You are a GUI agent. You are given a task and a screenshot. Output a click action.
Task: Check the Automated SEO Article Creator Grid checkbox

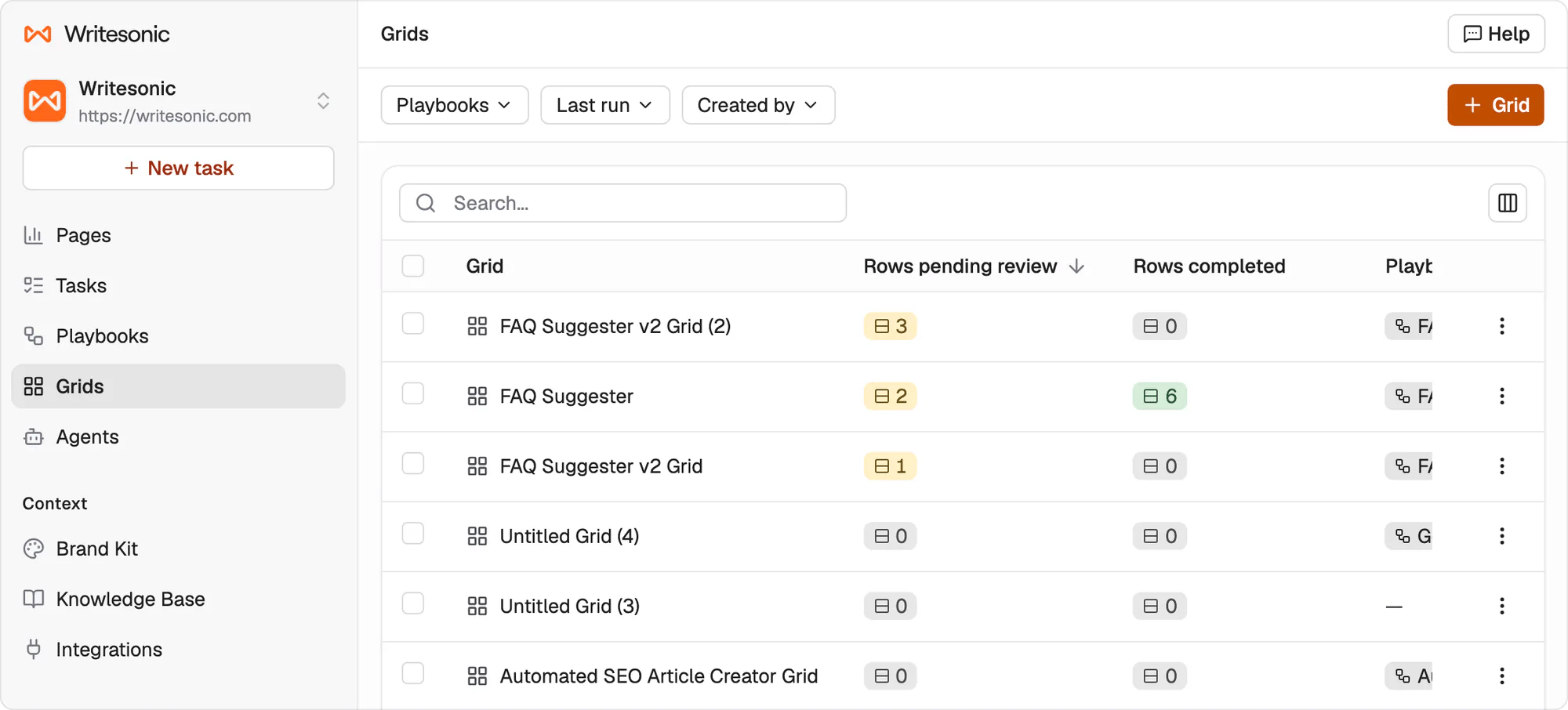tap(413, 673)
